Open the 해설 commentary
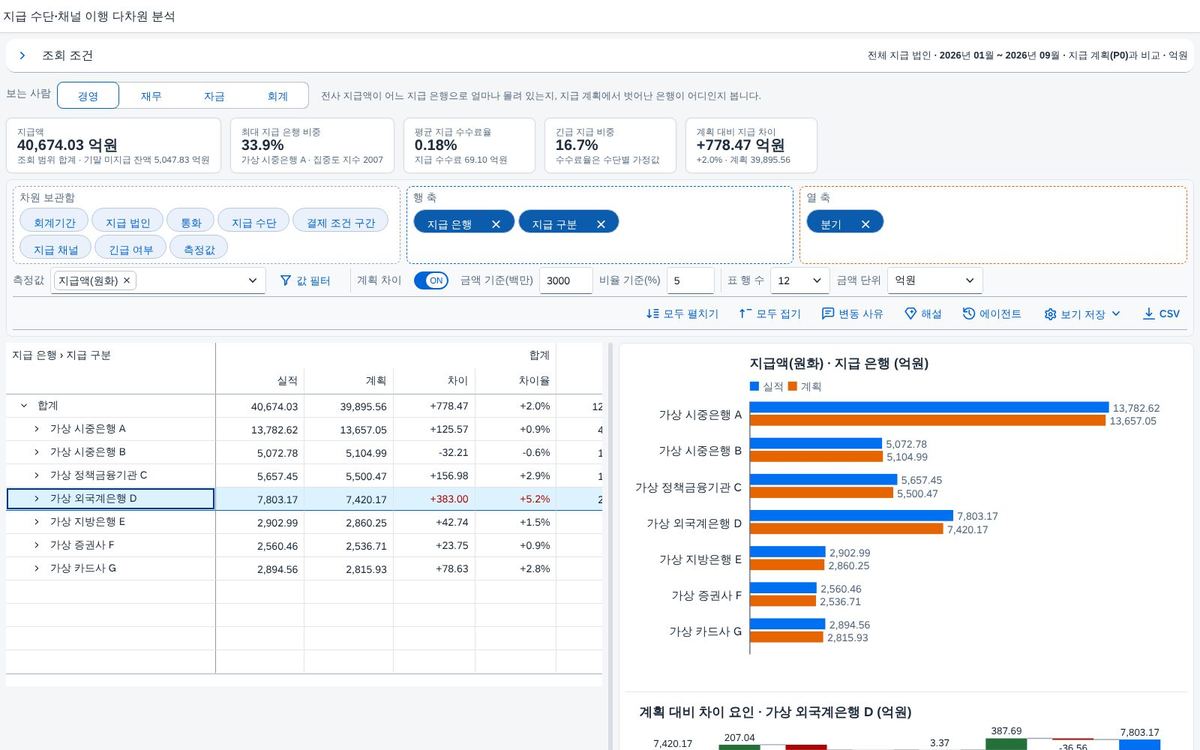 coord(922,314)
